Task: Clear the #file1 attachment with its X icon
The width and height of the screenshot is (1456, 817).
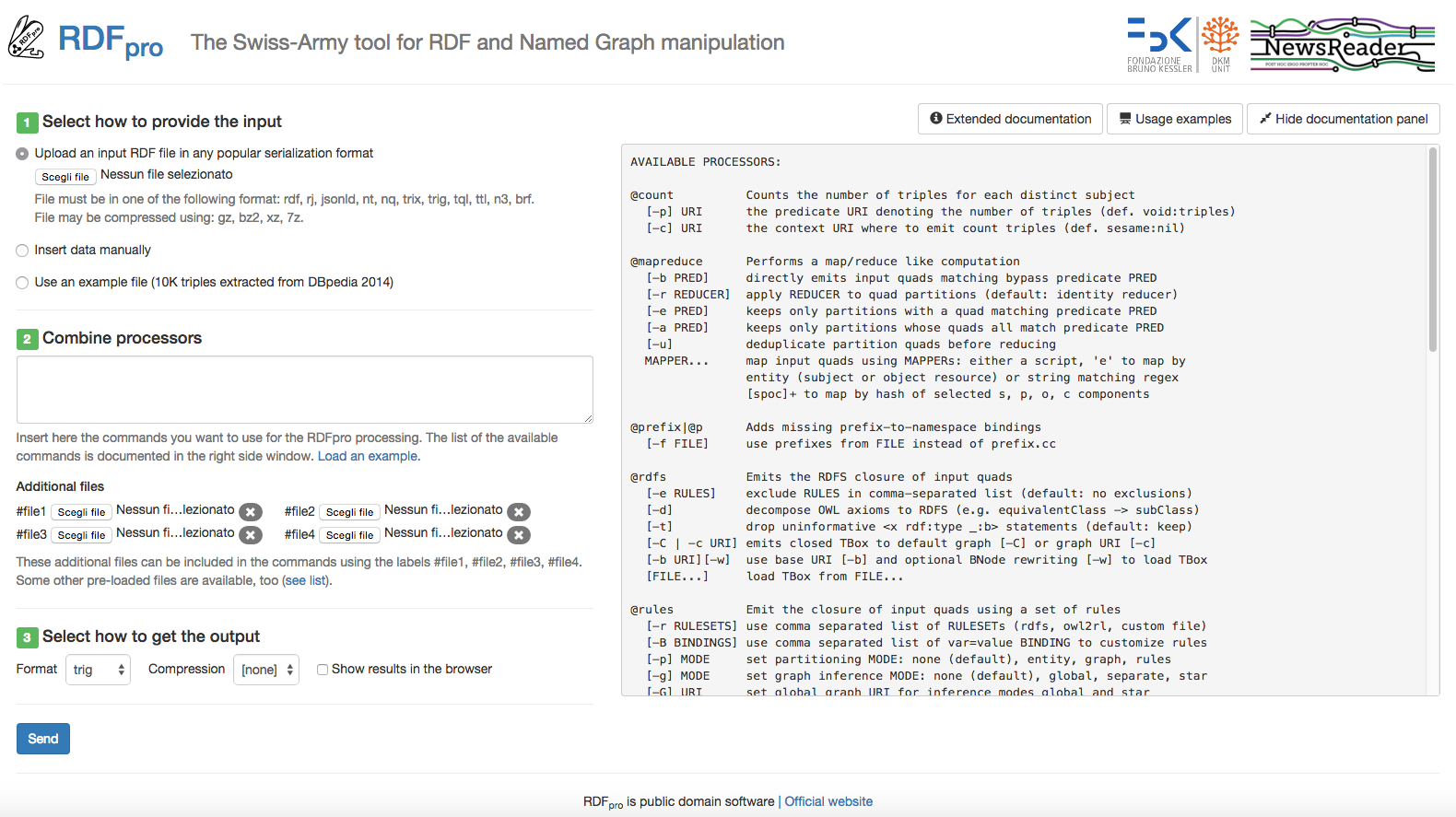Action: tap(251, 512)
